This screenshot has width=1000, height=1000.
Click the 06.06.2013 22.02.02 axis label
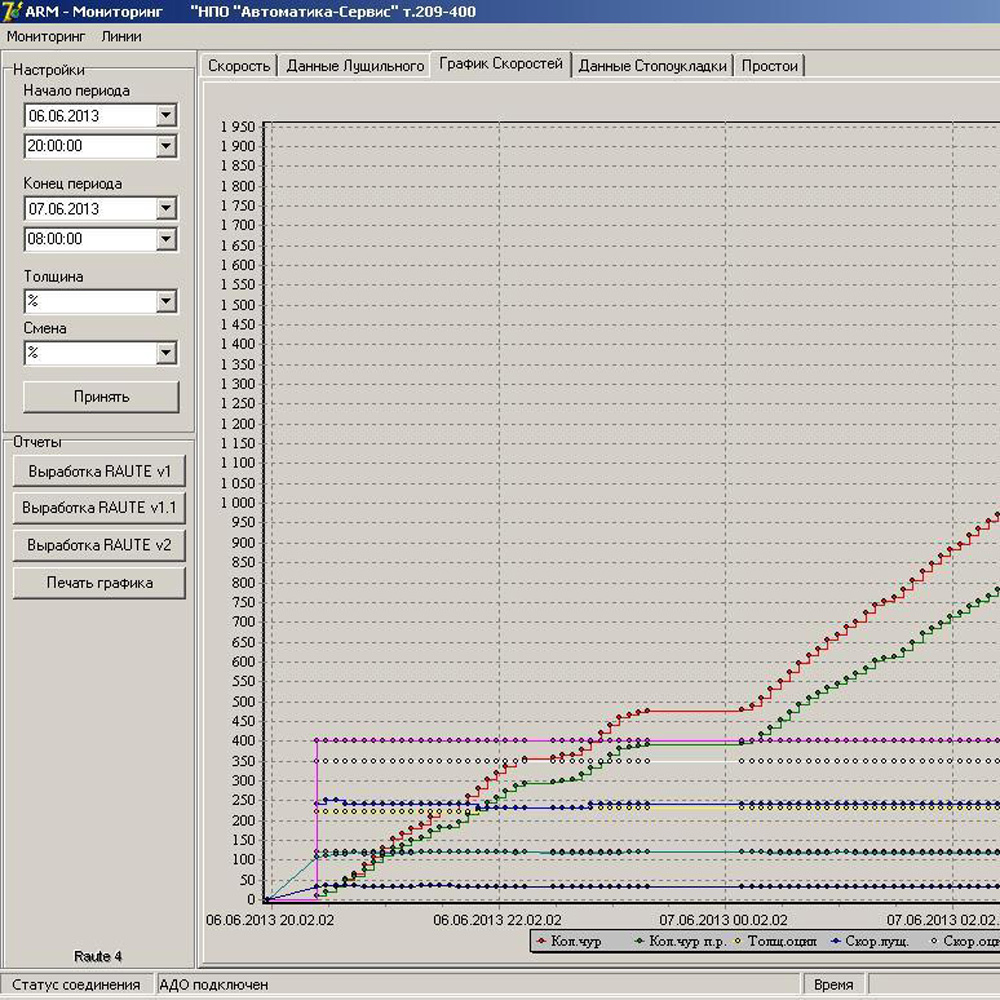pyautogui.click(x=497, y=920)
